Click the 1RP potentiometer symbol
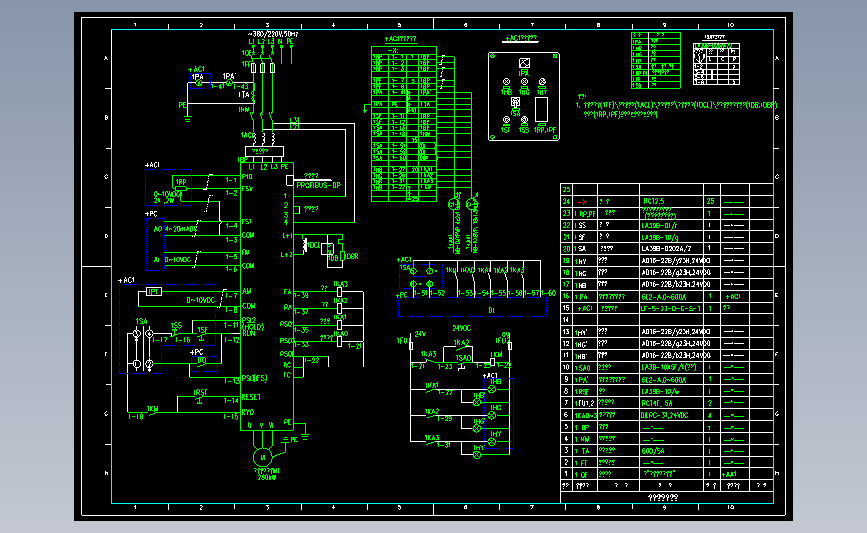Image resolution: width=867 pixels, height=533 pixels. coord(180,188)
